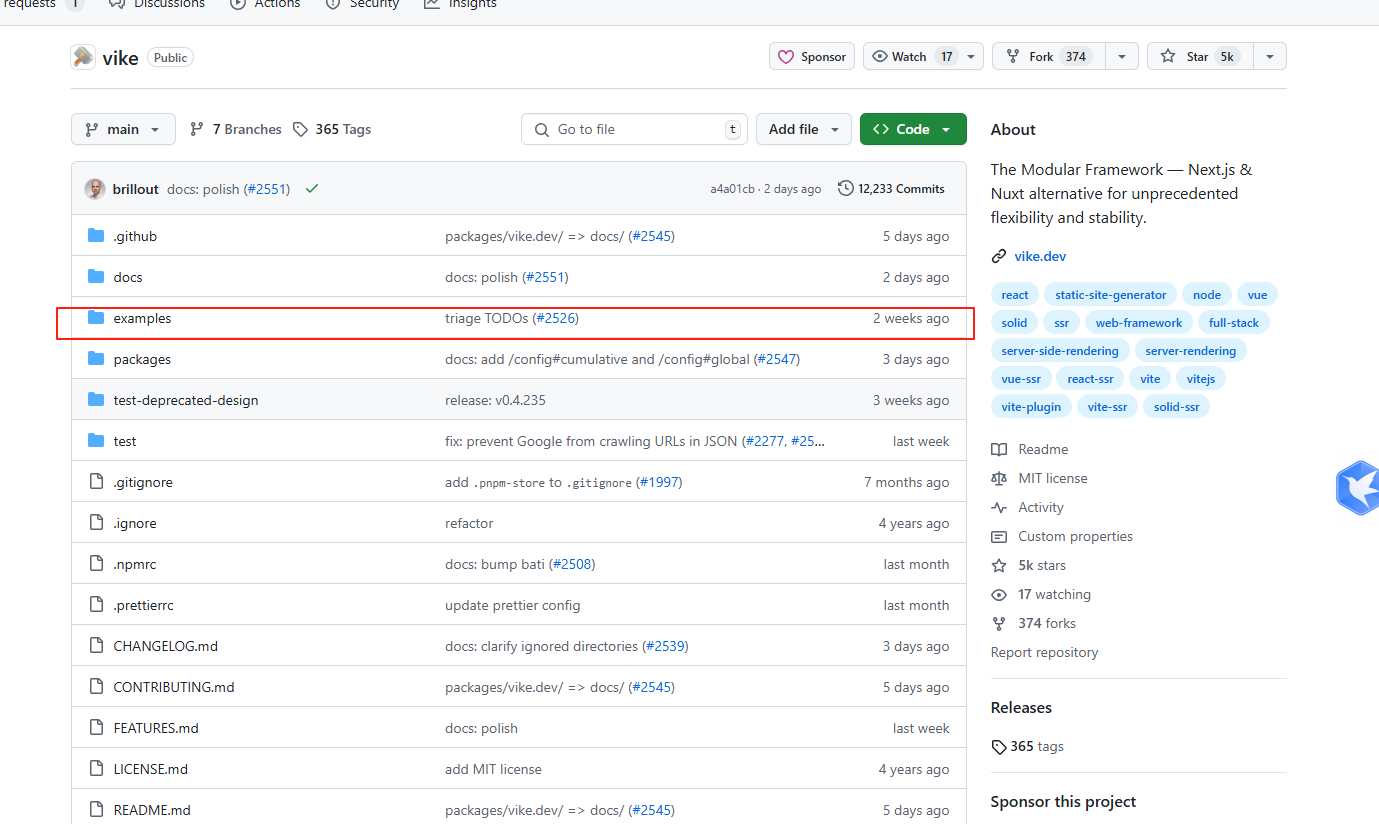Click the vite-plugin topic tag
Viewport: 1379px width, 824px height.
(x=1032, y=407)
